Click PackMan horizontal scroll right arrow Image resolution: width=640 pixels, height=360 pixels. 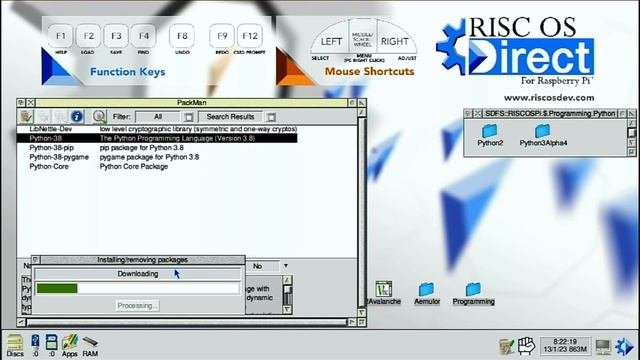point(352,322)
